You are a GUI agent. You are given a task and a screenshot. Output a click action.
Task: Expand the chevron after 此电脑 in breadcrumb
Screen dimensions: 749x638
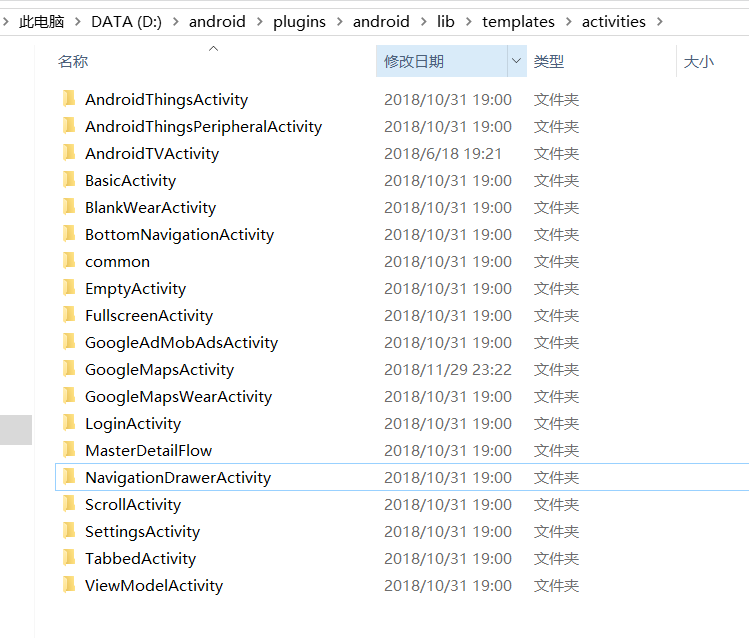click(x=78, y=22)
